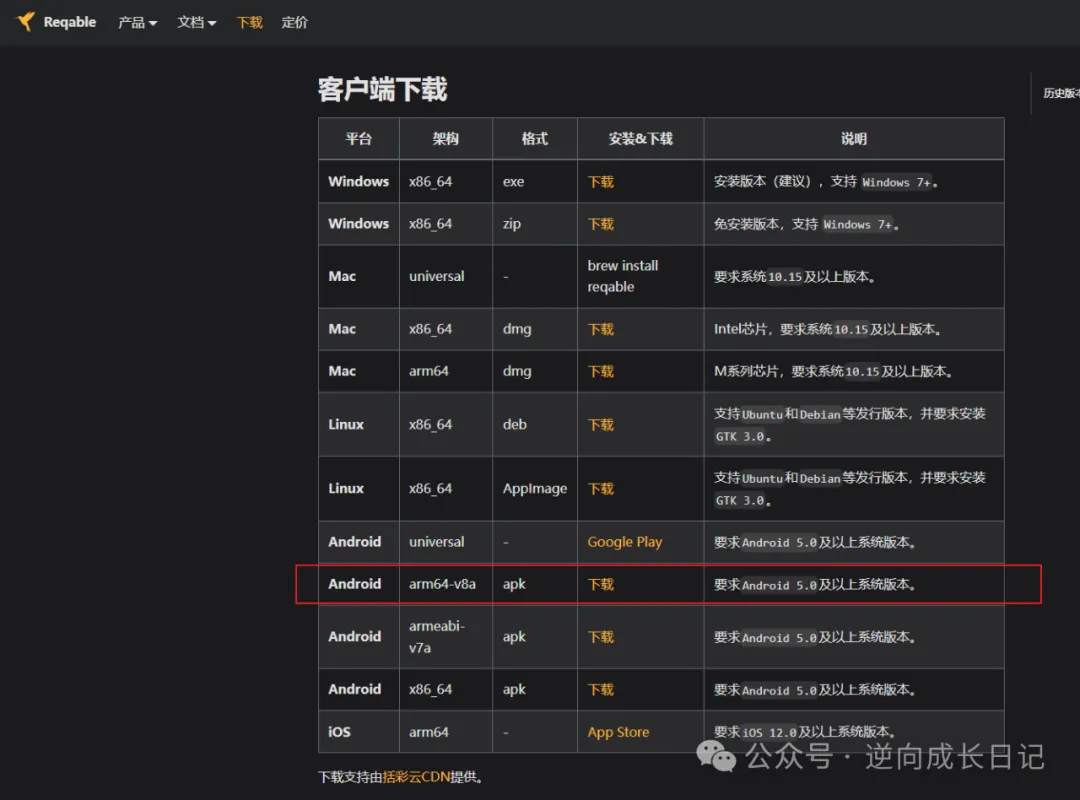Click the 平台 column header
Image resolution: width=1080 pixels, height=800 pixels.
click(x=358, y=139)
